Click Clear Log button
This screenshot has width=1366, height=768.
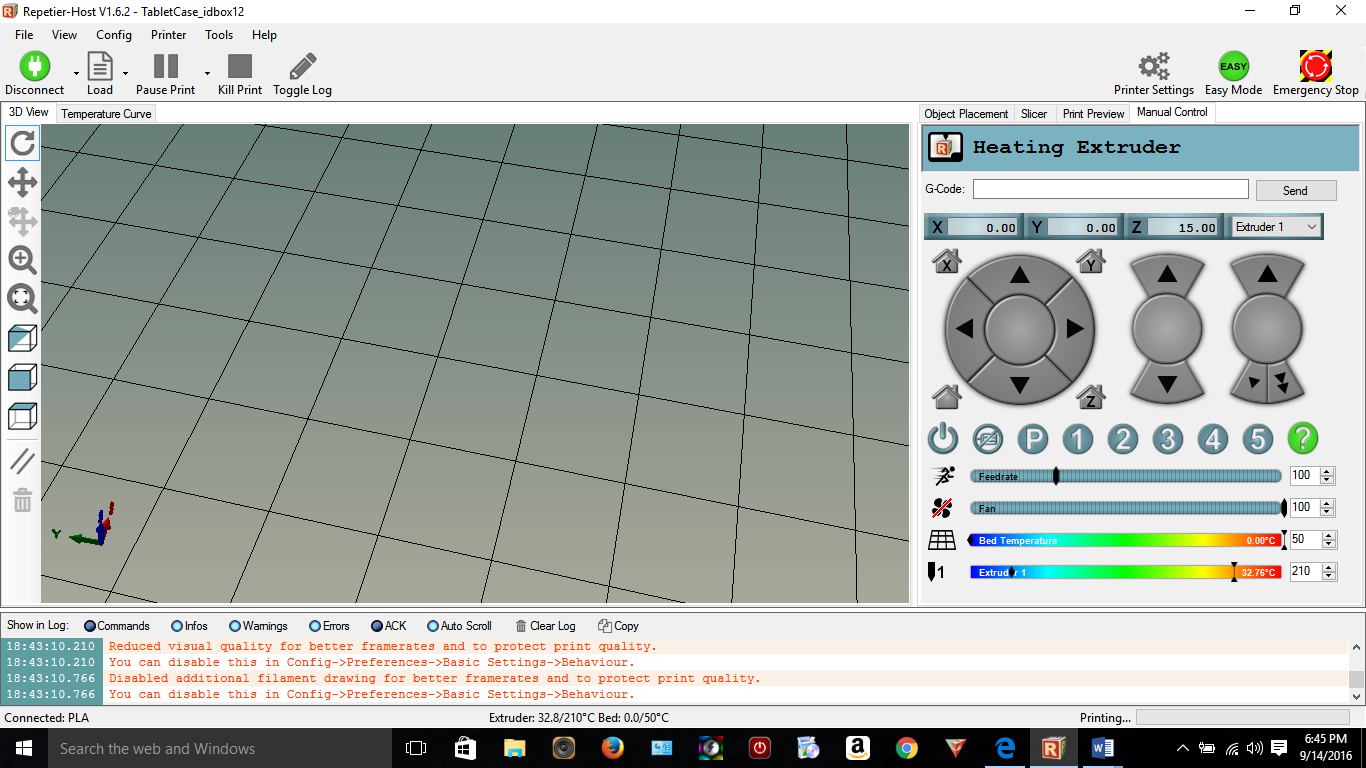(x=545, y=626)
